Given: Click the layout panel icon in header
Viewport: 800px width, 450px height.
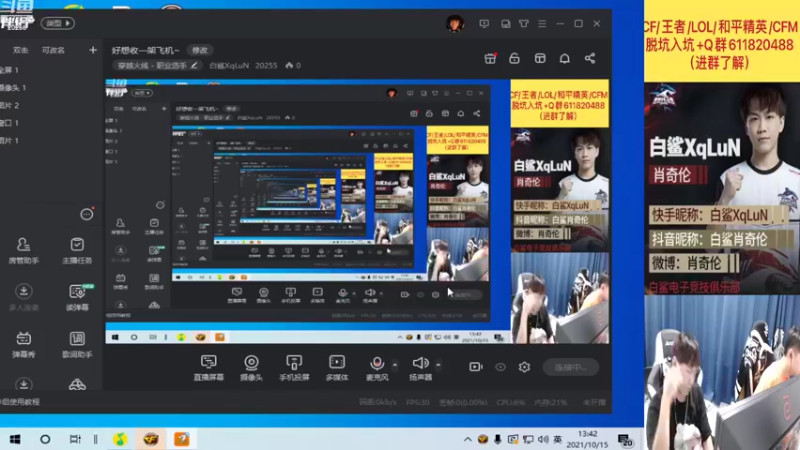Looking at the screenshot, I should (x=540, y=58).
